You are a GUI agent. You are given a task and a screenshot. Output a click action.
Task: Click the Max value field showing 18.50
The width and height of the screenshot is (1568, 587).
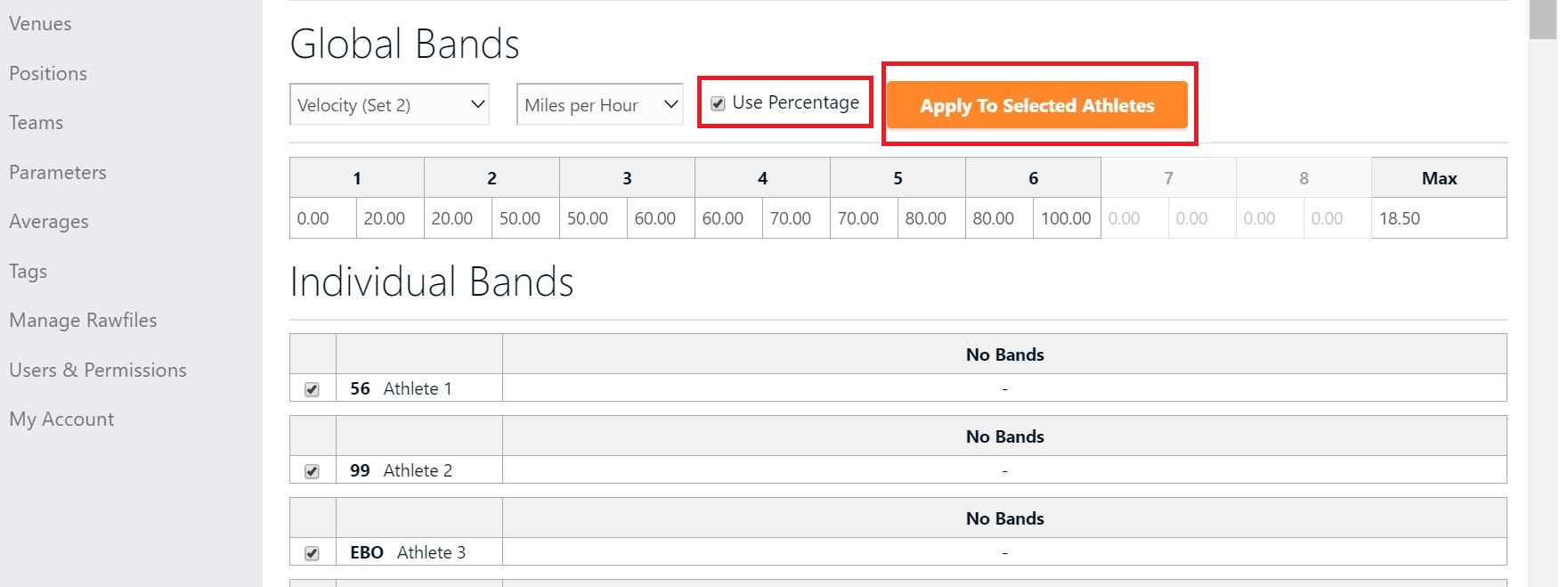click(x=1438, y=218)
